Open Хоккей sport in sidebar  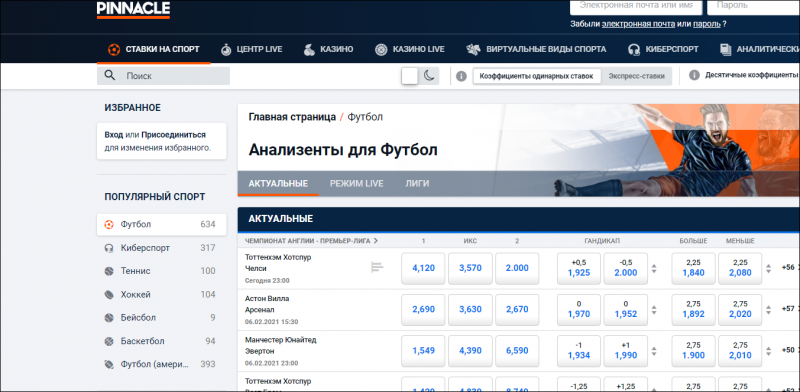pyautogui.click(x=162, y=295)
